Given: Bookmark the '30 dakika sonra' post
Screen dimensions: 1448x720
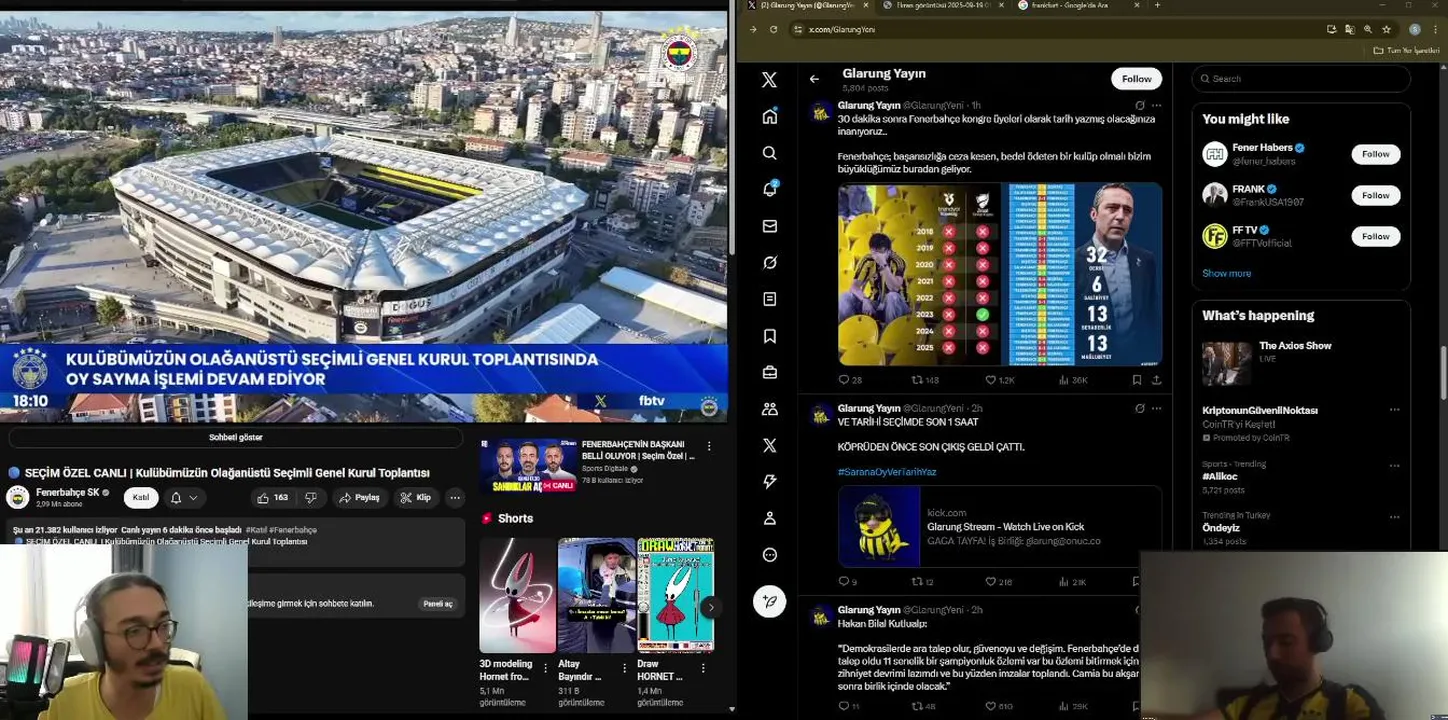Looking at the screenshot, I should pos(1137,380).
